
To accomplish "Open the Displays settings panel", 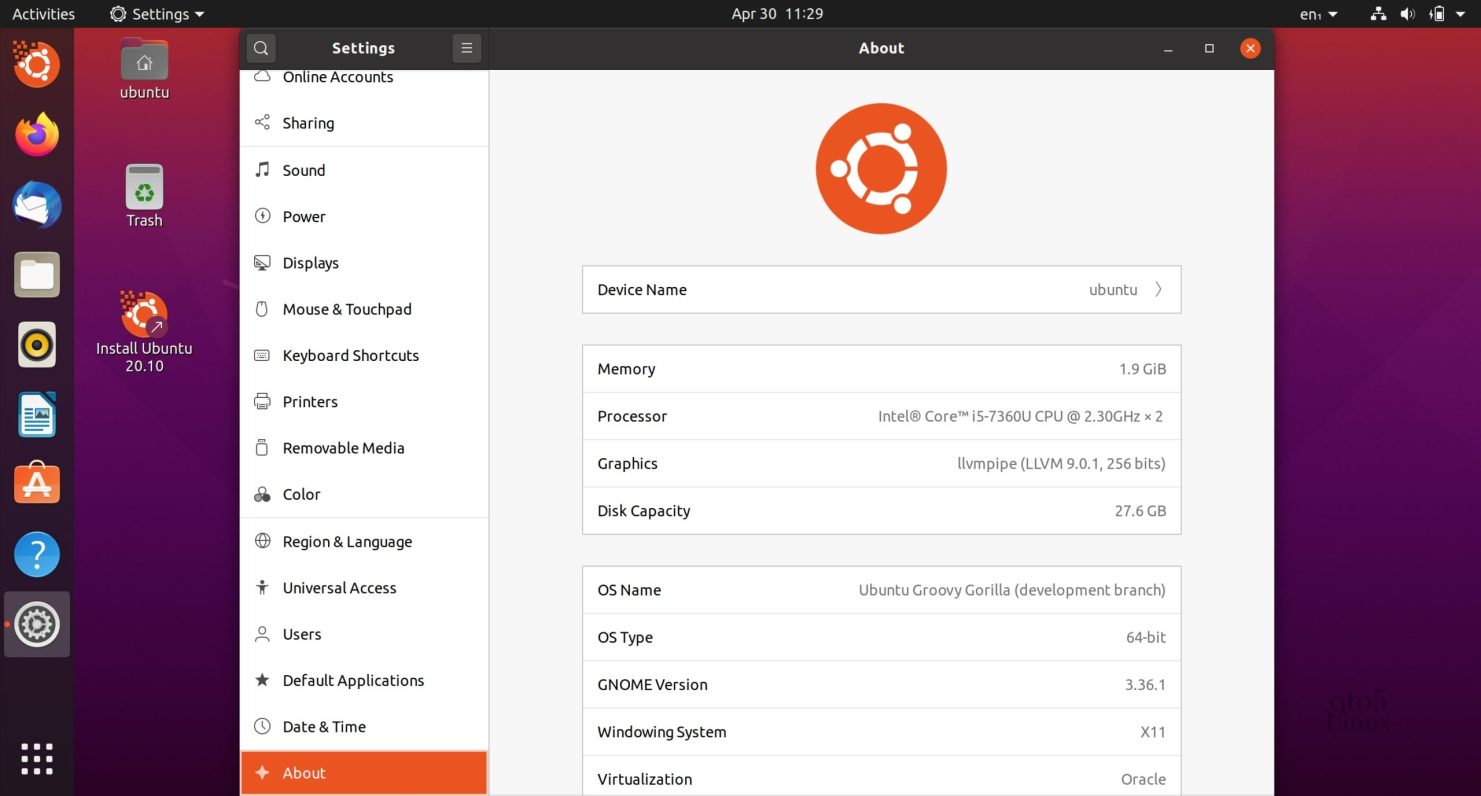I will [x=364, y=263].
